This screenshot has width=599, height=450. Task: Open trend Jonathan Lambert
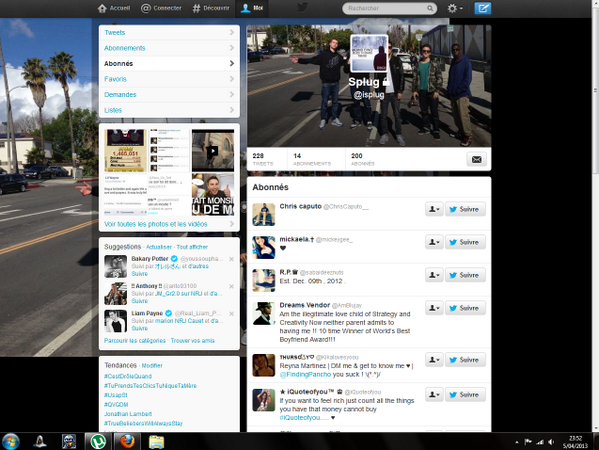(x=128, y=414)
